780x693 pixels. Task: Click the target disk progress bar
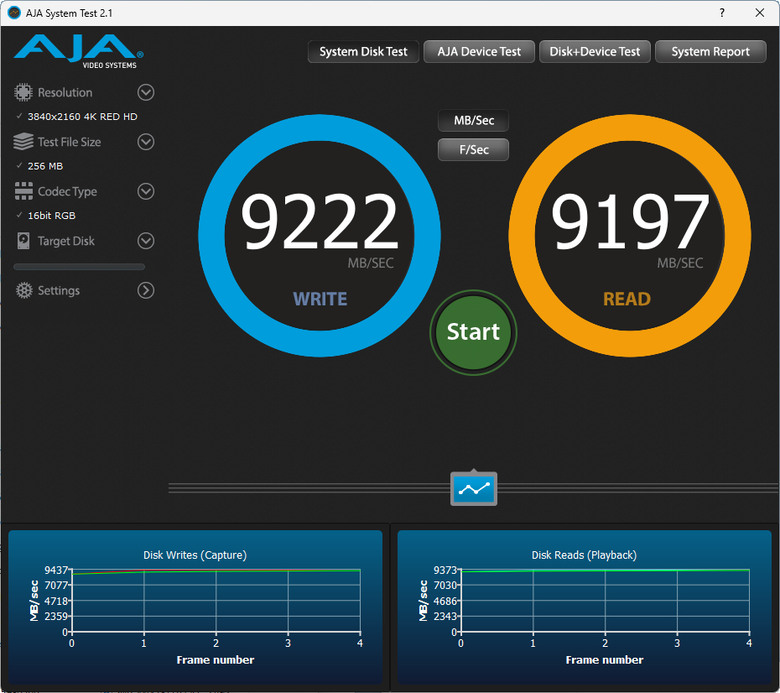click(80, 267)
